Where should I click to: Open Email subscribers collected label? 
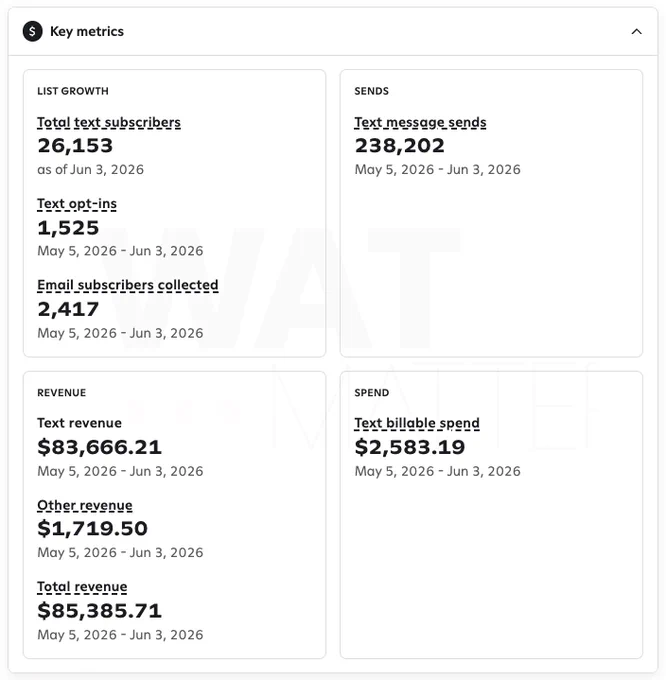click(127, 285)
